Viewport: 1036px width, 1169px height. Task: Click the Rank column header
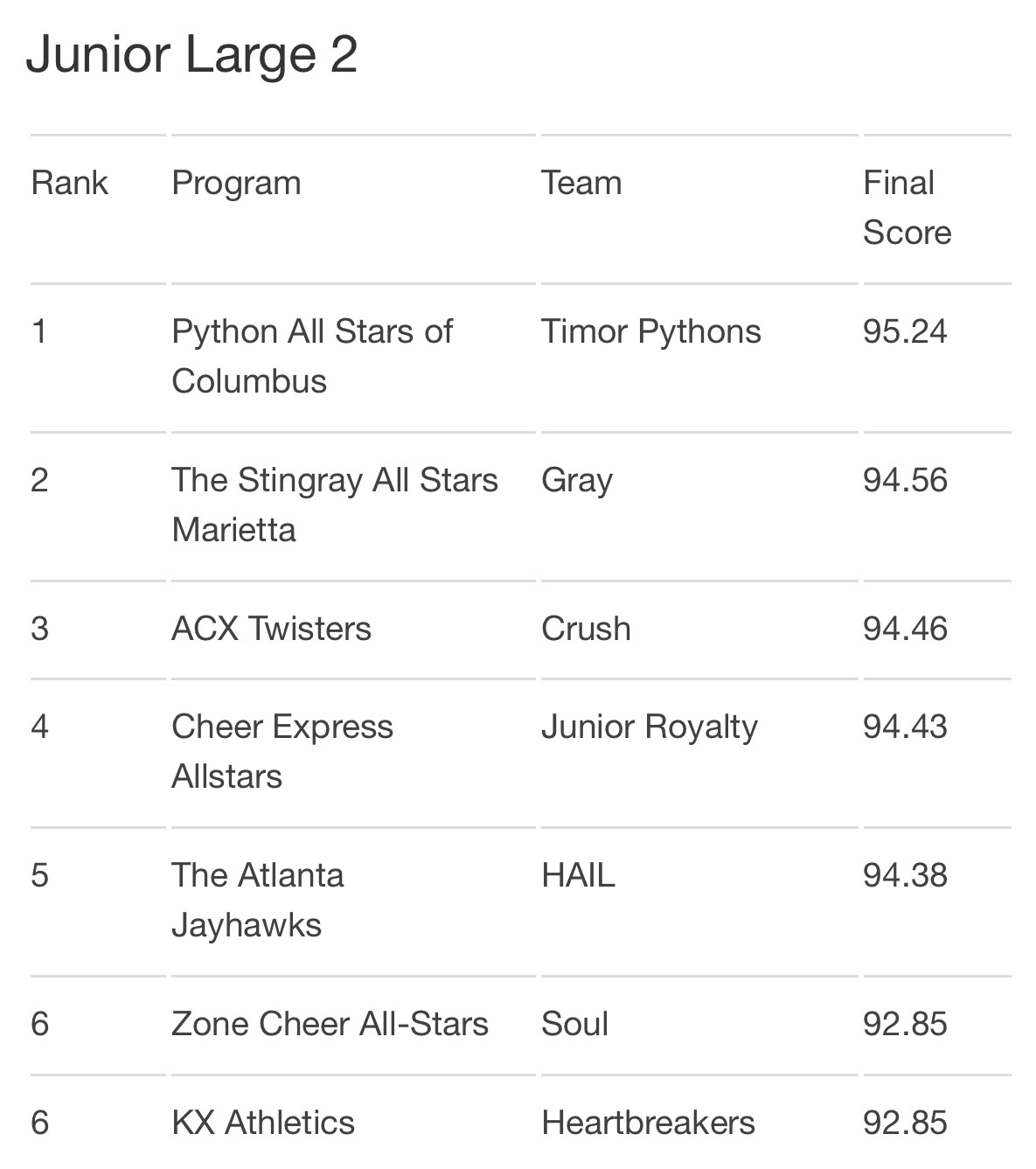click(69, 183)
